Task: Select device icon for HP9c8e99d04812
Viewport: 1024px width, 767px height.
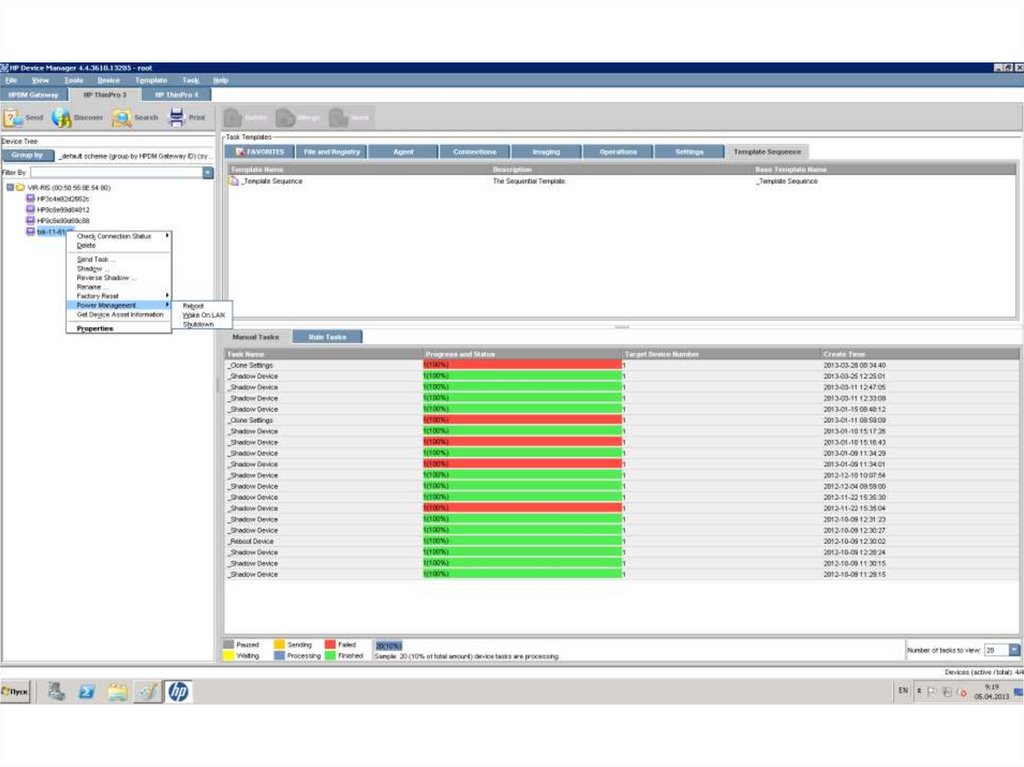Action: pyautogui.click(x=30, y=210)
